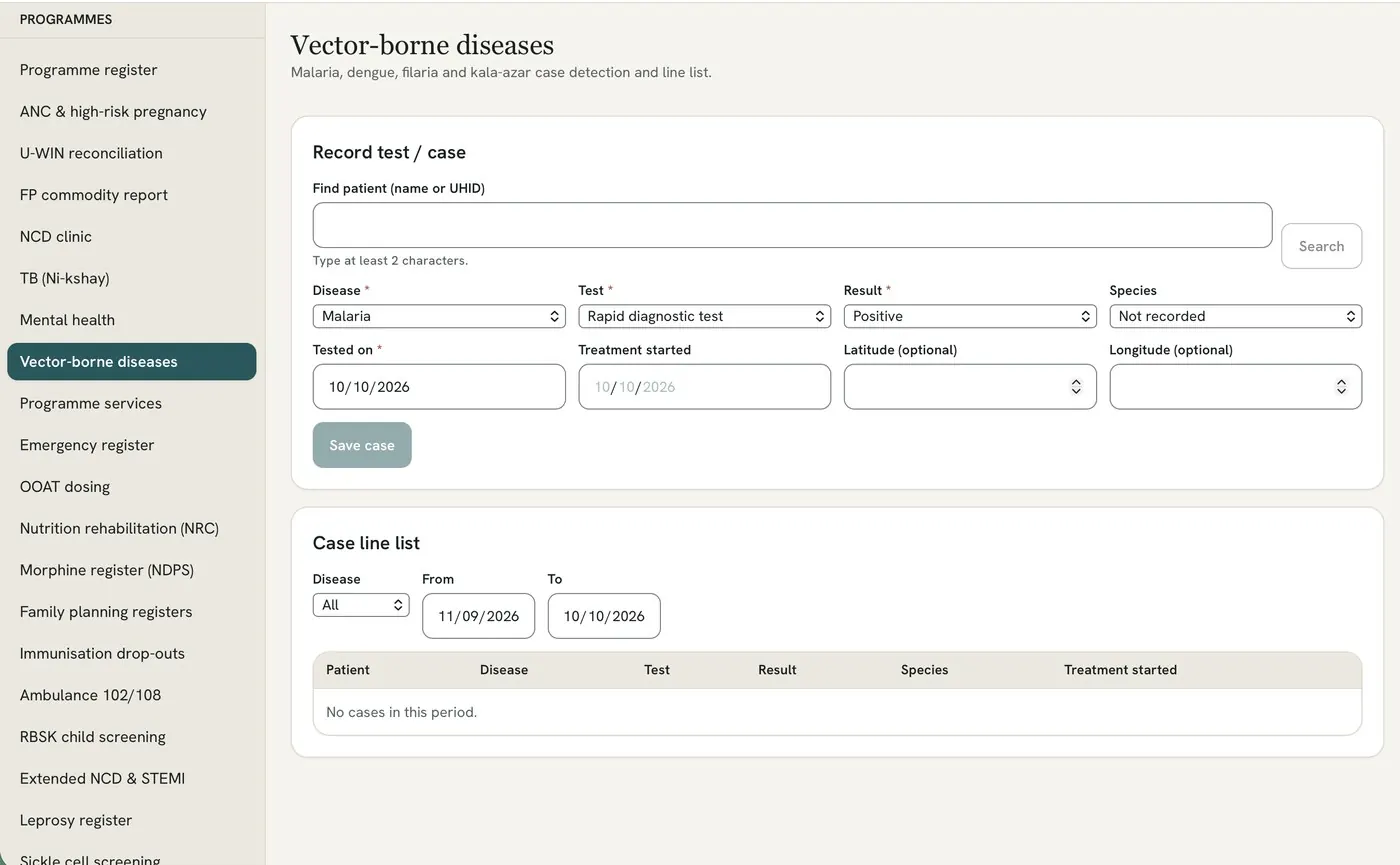
Task: Open Immunisation drop-outs
Action: click(131, 653)
